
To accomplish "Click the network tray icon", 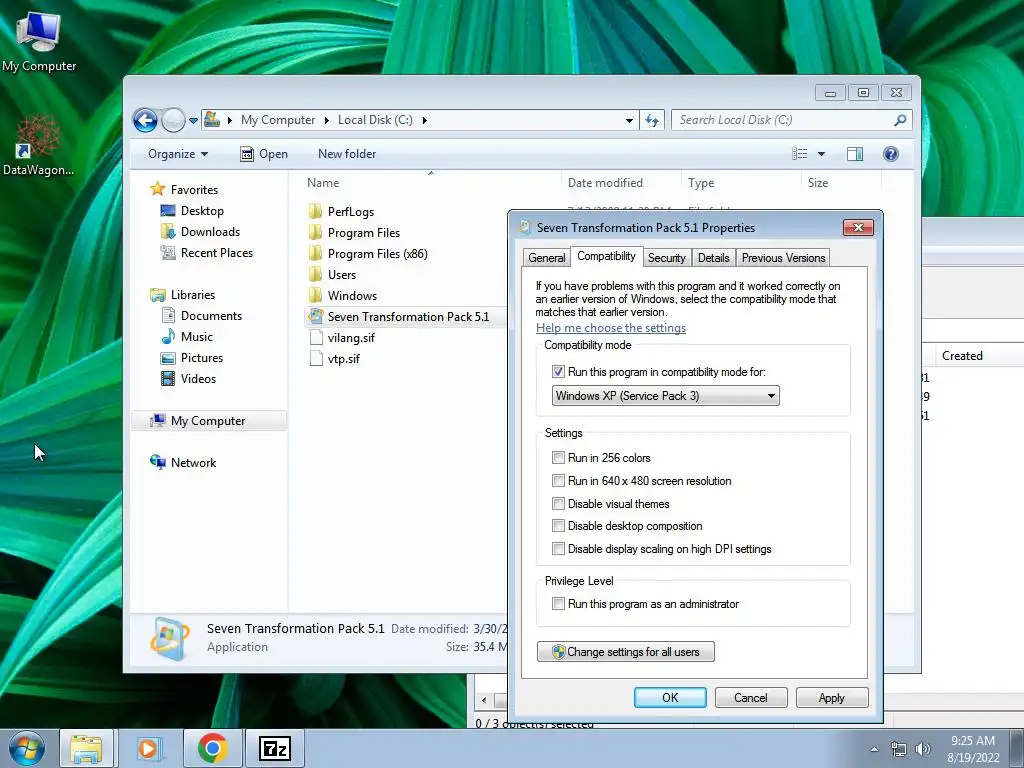I will coord(899,749).
